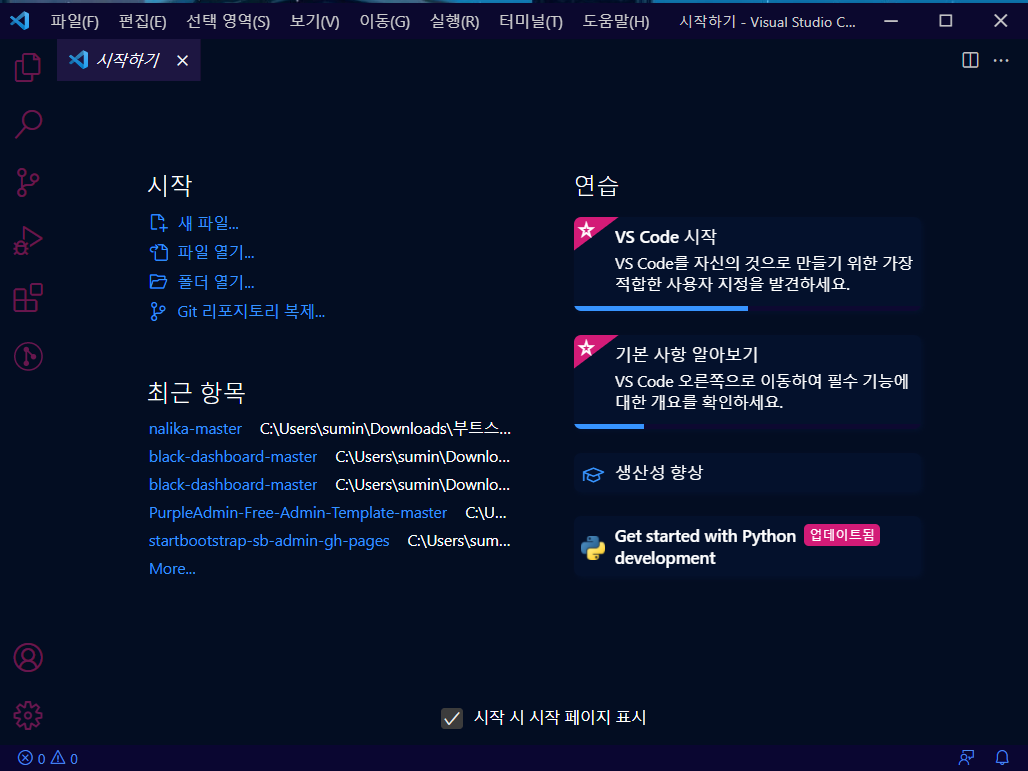Open the Manage gear icon
This screenshot has height=771, width=1028.
click(x=28, y=715)
